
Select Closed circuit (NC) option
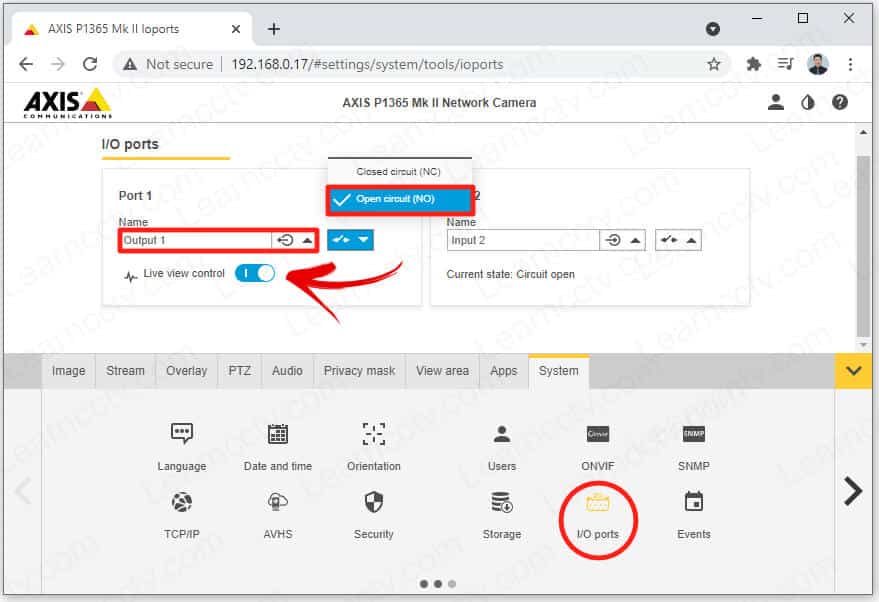(398, 172)
